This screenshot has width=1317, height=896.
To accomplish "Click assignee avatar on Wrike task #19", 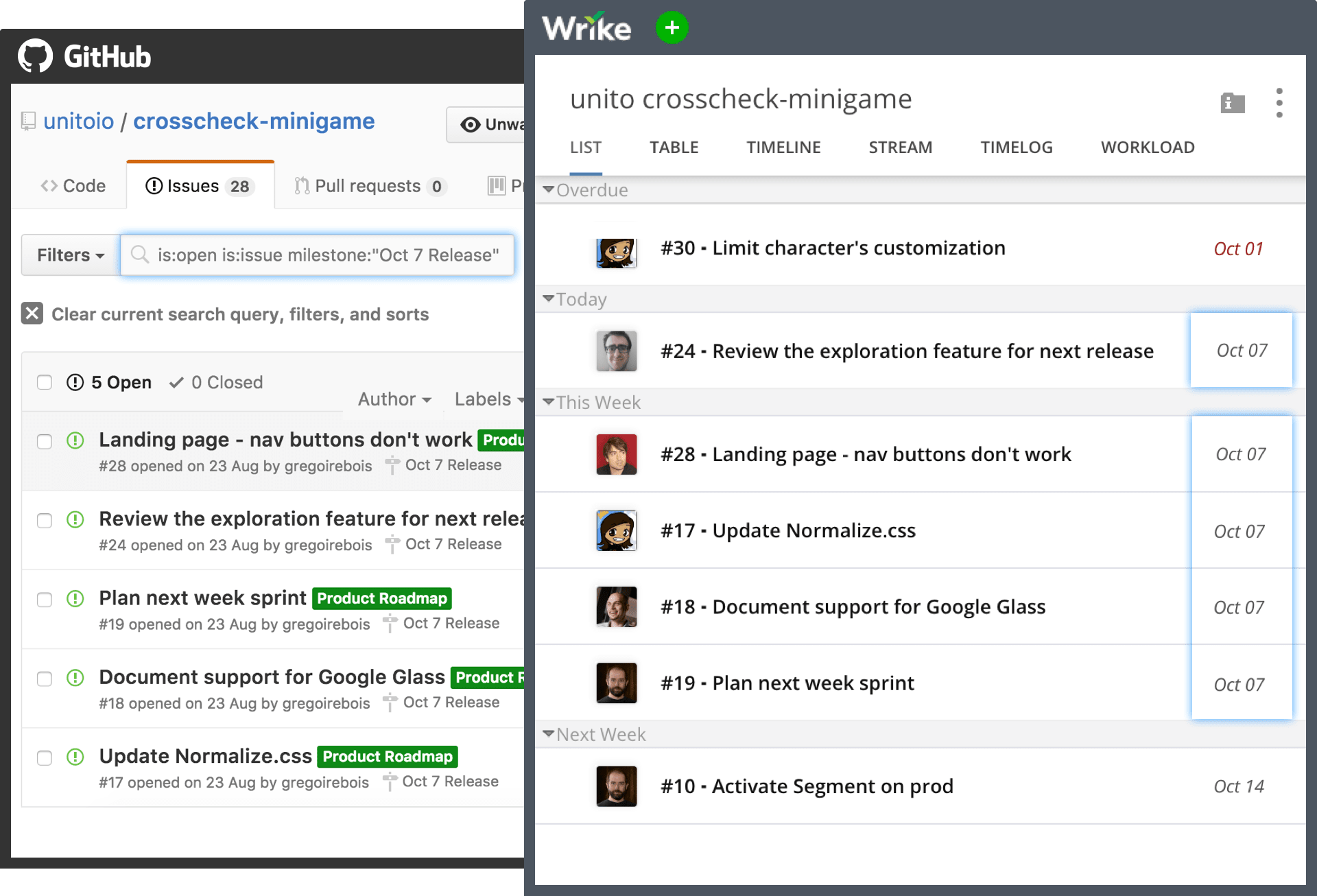I will pos(617,683).
